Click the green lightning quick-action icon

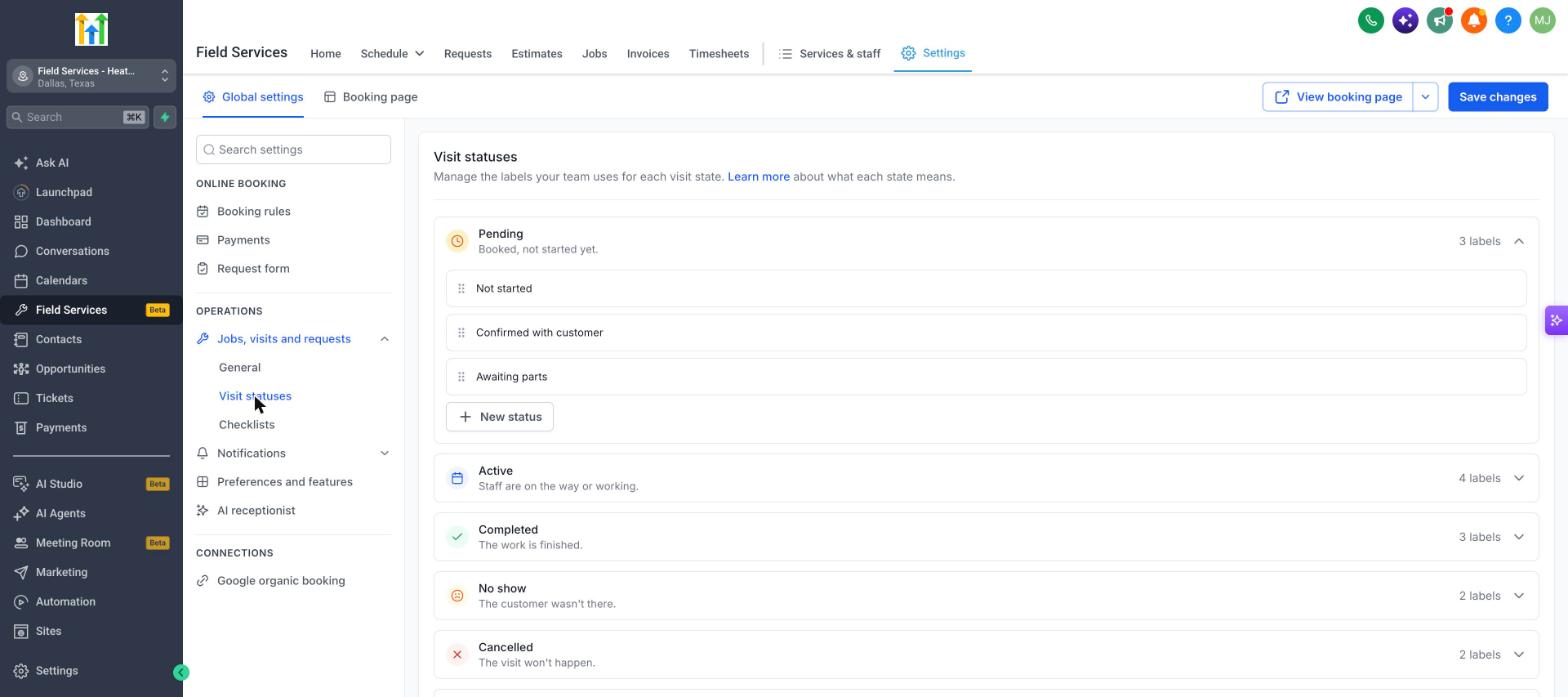coord(165,117)
